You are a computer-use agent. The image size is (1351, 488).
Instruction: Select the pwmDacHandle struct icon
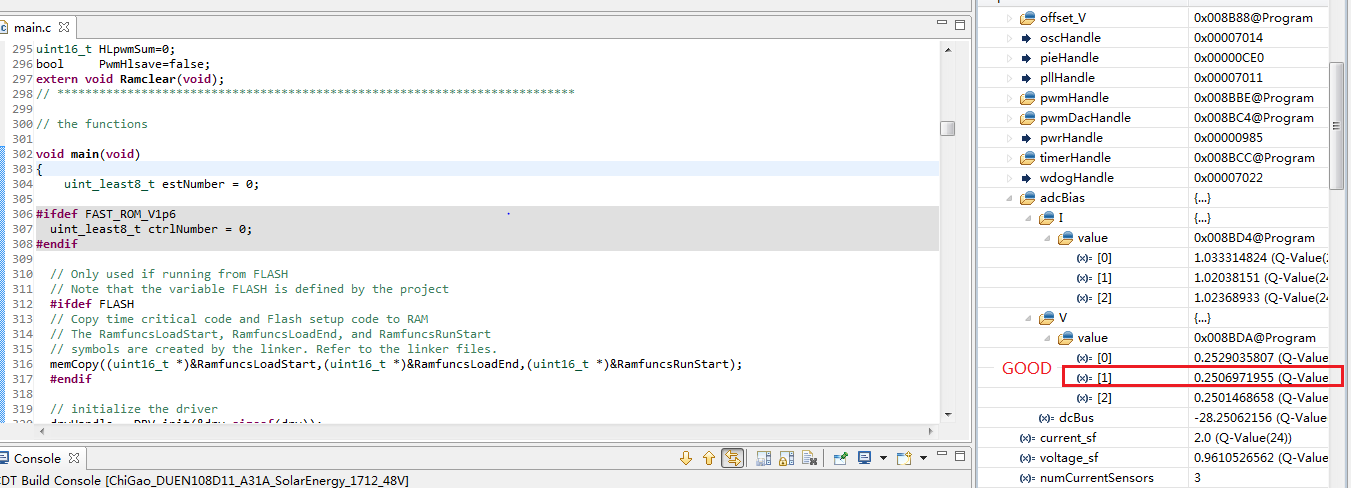pyautogui.click(x=1027, y=118)
